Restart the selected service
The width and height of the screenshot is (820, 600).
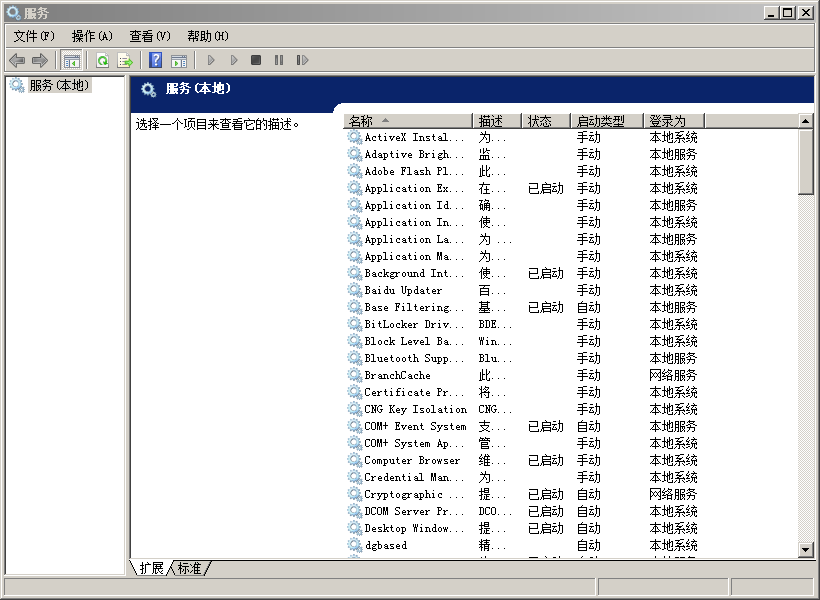coord(302,60)
